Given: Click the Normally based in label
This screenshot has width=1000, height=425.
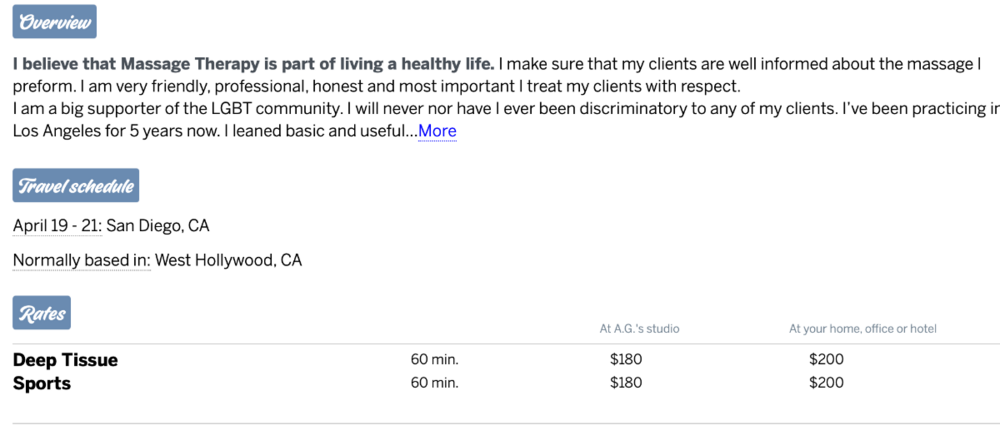Looking at the screenshot, I should [81, 261].
